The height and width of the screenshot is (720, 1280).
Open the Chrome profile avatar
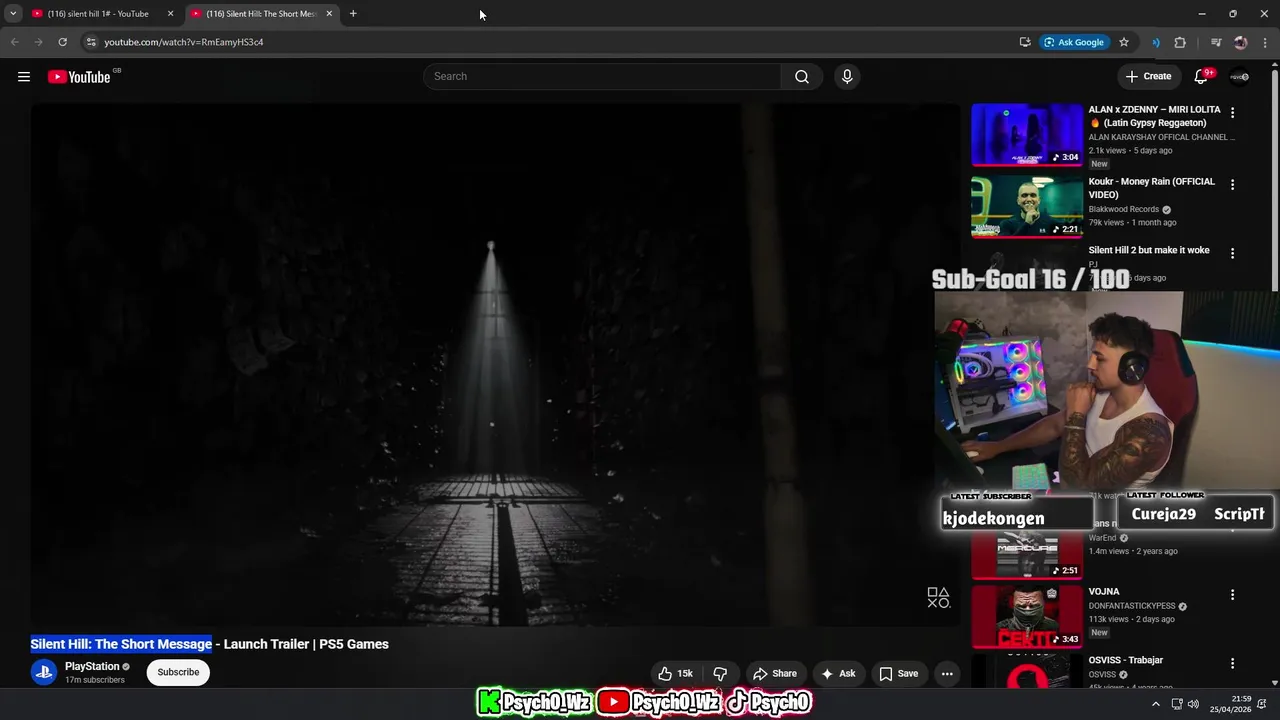[x=1241, y=42]
